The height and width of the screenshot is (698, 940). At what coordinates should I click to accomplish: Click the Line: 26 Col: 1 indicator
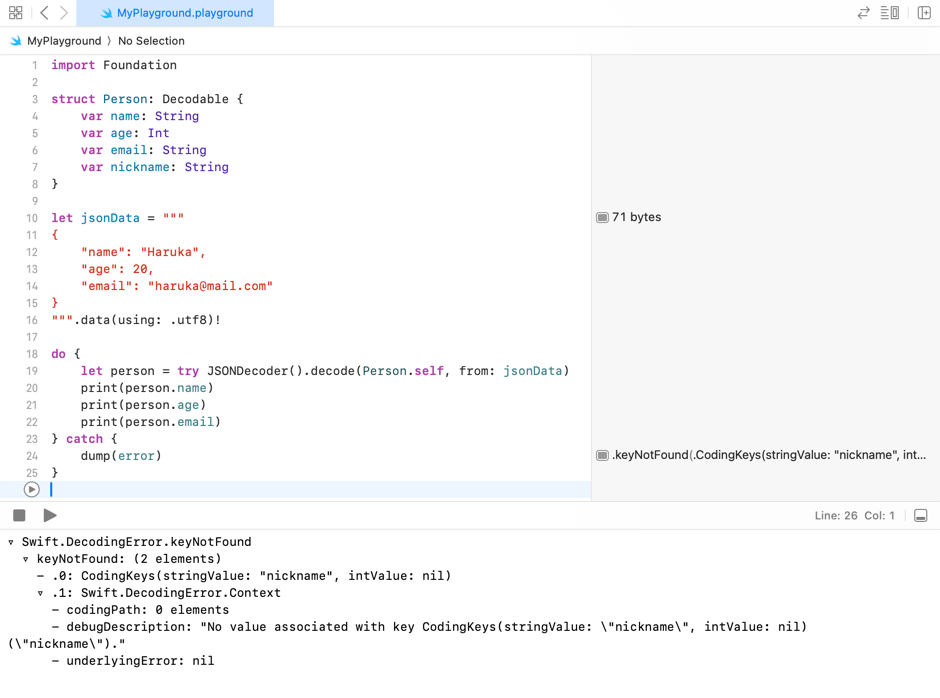[855, 515]
